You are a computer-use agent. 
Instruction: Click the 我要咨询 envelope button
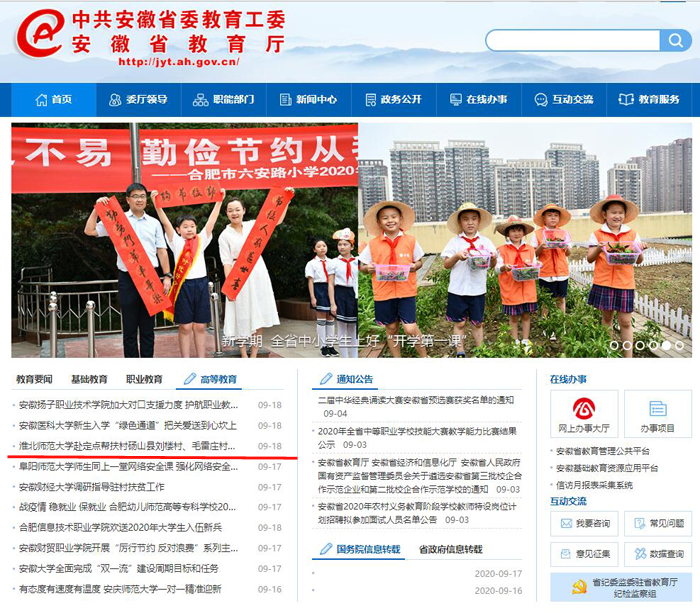(583, 523)
